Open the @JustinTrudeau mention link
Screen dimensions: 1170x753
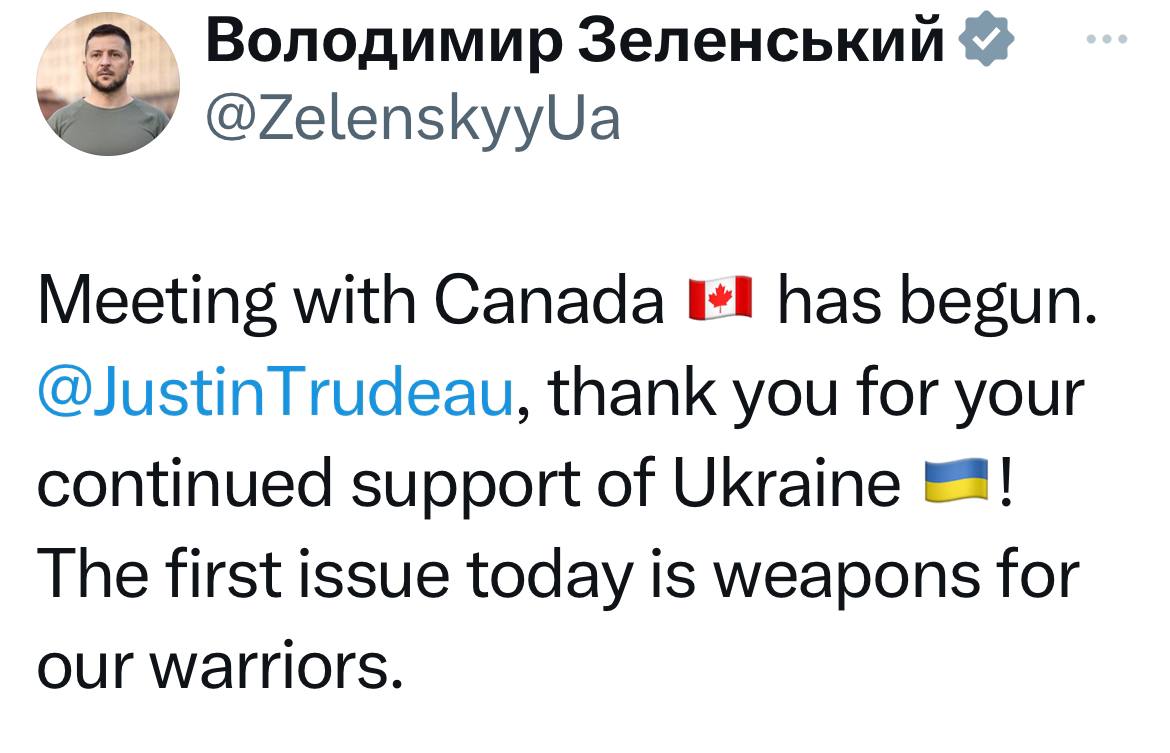277,391
